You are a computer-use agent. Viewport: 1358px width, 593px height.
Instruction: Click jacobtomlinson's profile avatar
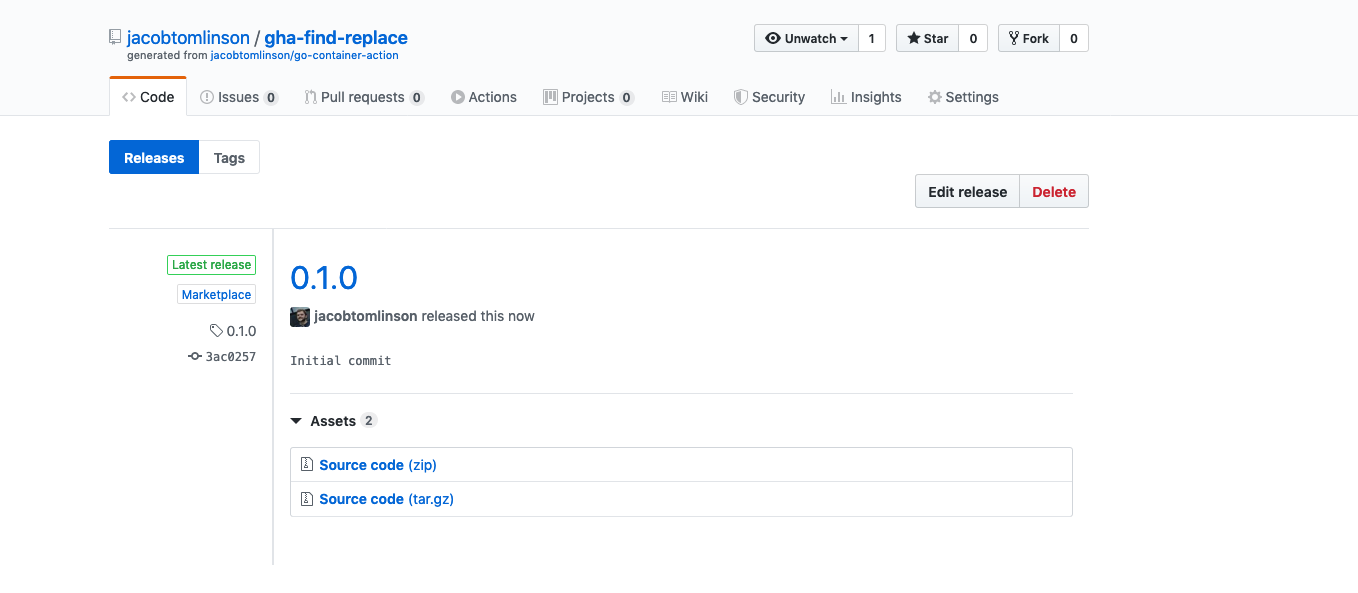tap(299, 316)
